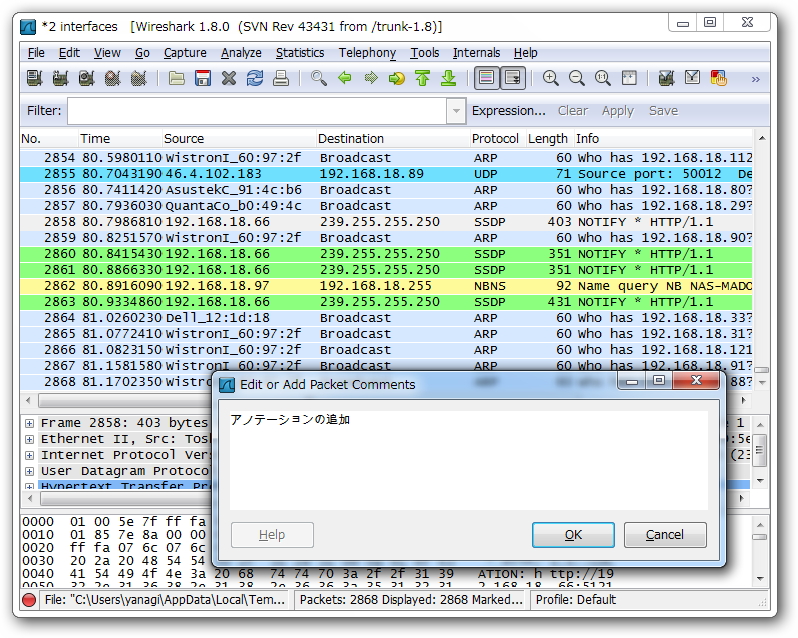Expand the Internet Protocol tree node
This screenshot has height=638, width=798.
click(x=30, y=455)
